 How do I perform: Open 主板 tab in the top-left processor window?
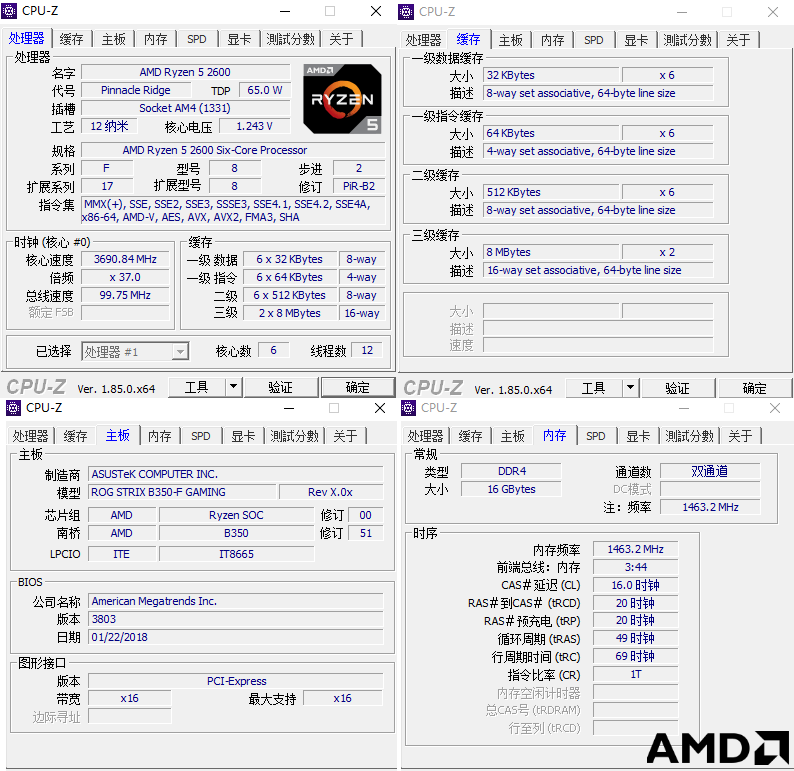pyautogui.click(x=113, y=39)
